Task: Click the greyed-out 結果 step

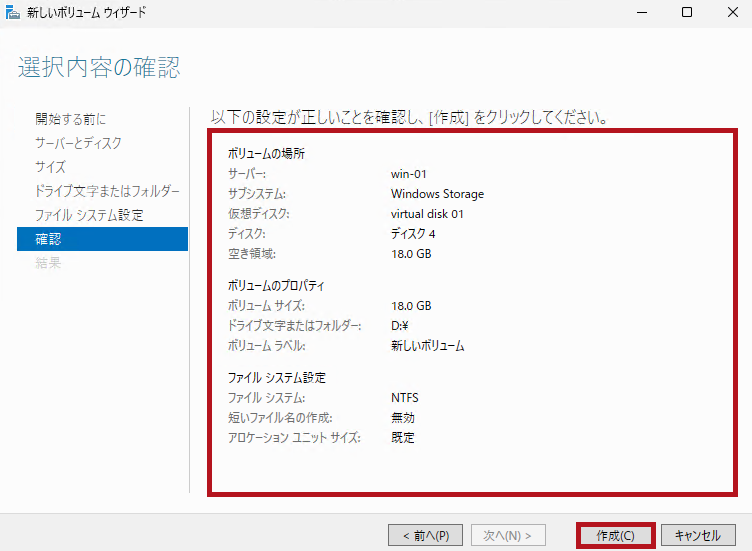Action: [x=48, y=263]
